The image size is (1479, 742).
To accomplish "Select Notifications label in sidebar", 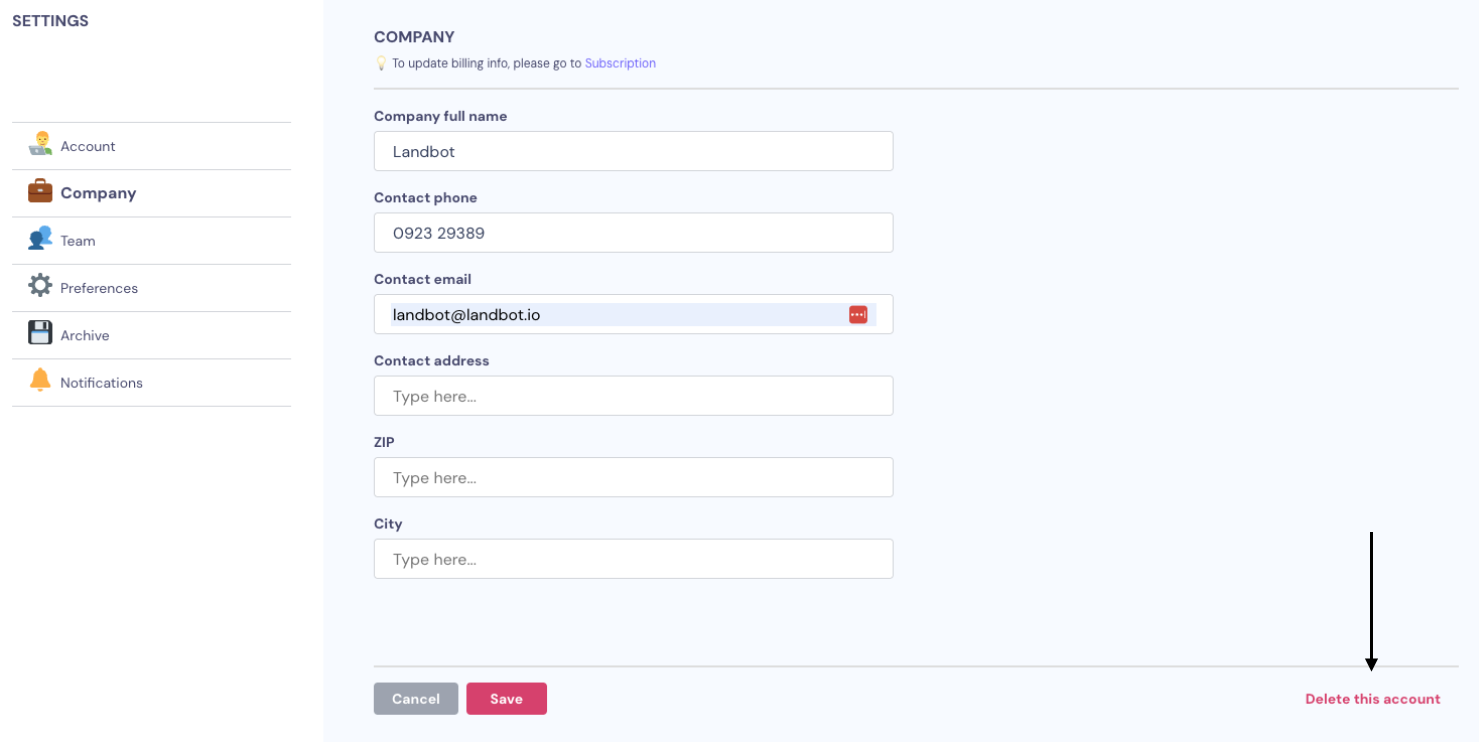I will point(101,383).
